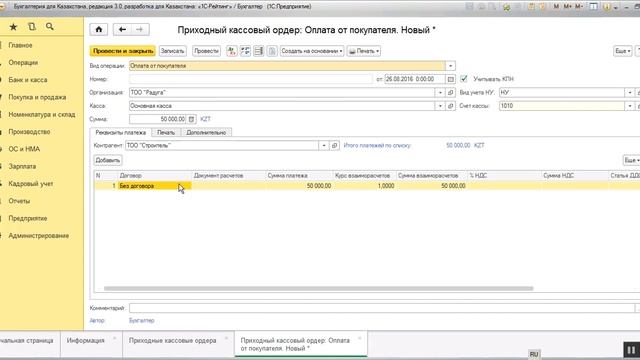This screenshot has width=640, height=360.
Task: Click the Комментарий input field
Action: pos(382,308)
